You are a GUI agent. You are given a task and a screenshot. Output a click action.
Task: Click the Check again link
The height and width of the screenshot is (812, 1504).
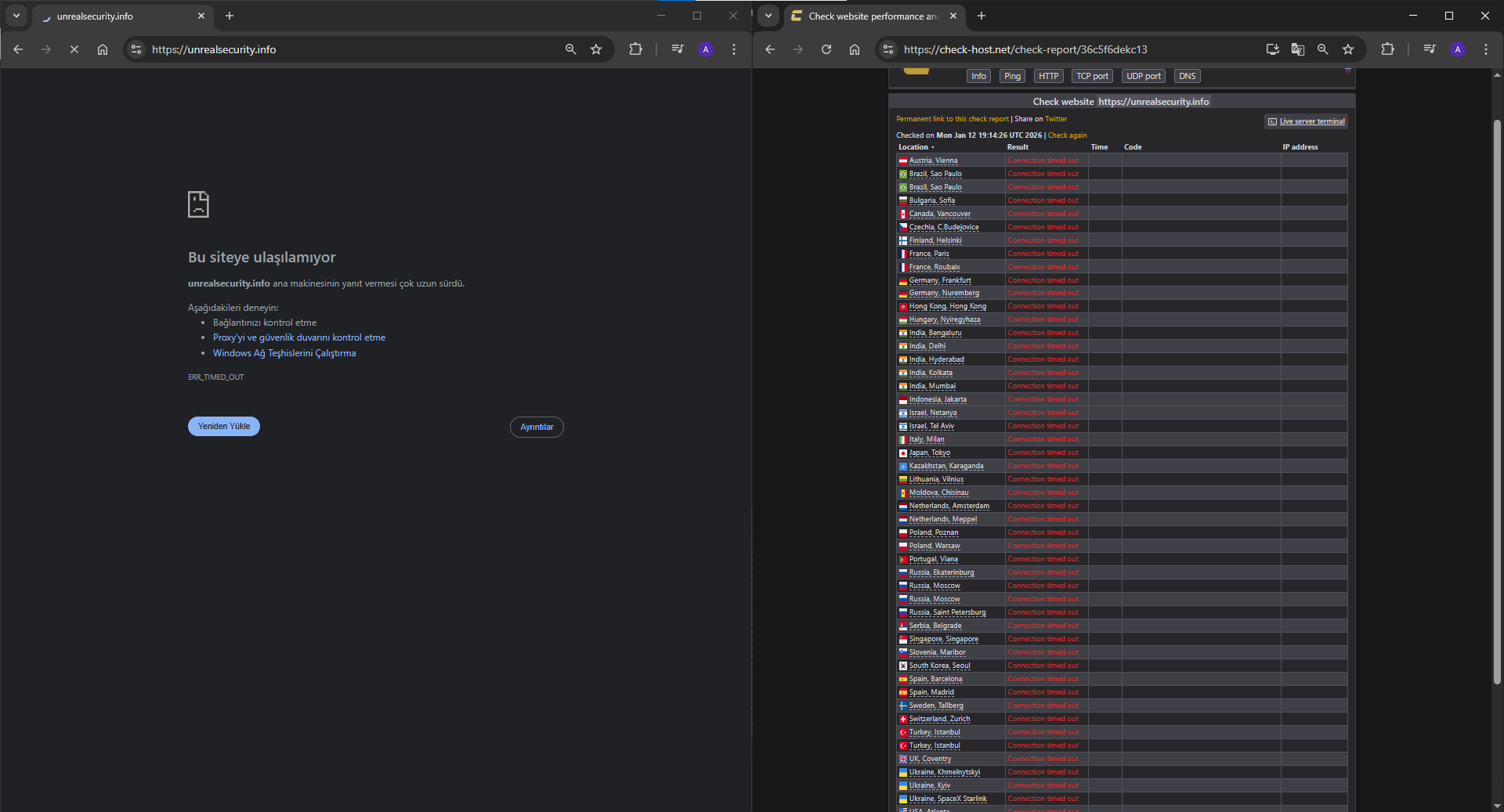tap(1068, 135)
